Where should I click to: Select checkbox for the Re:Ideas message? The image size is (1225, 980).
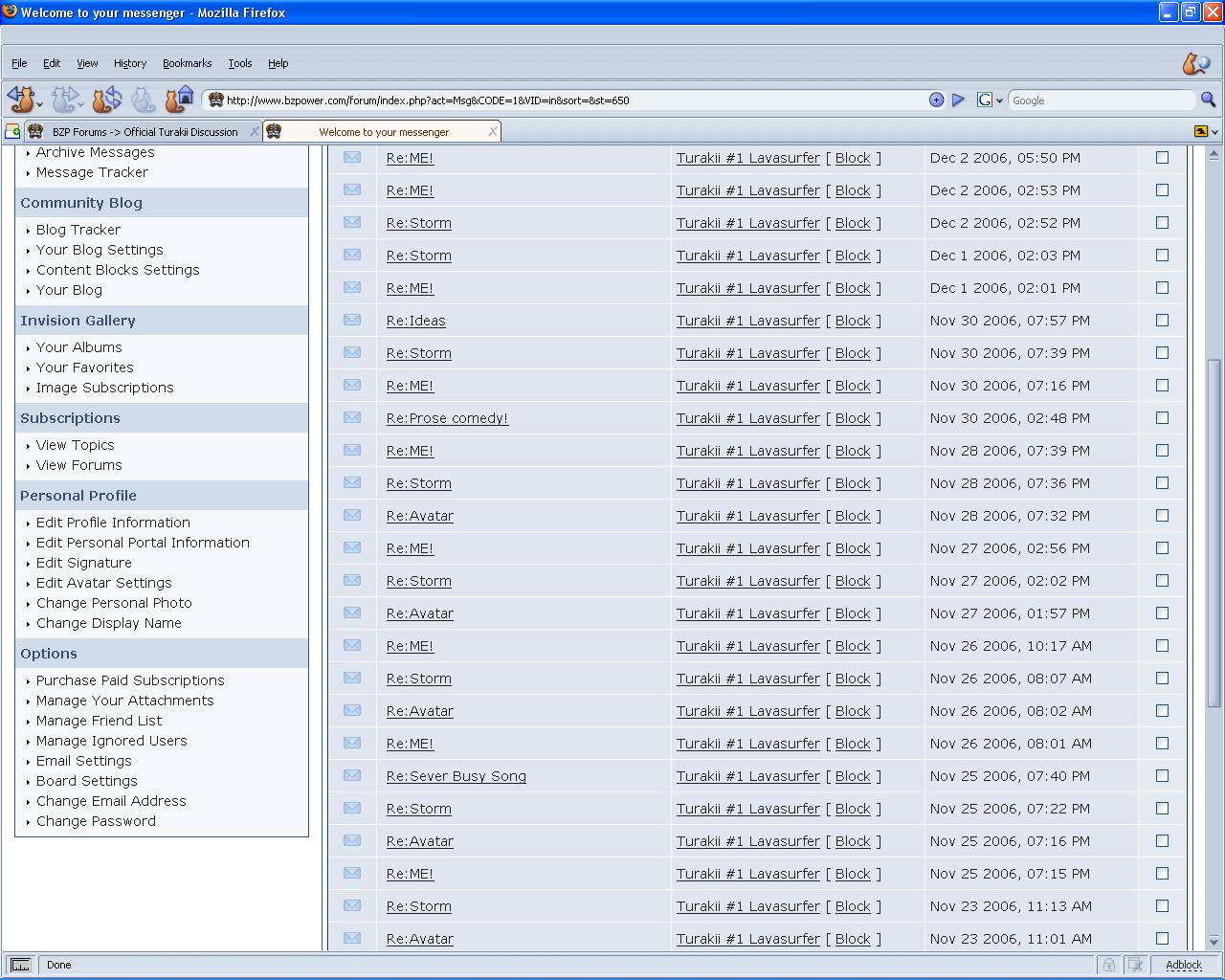[x=1163, y=321]
